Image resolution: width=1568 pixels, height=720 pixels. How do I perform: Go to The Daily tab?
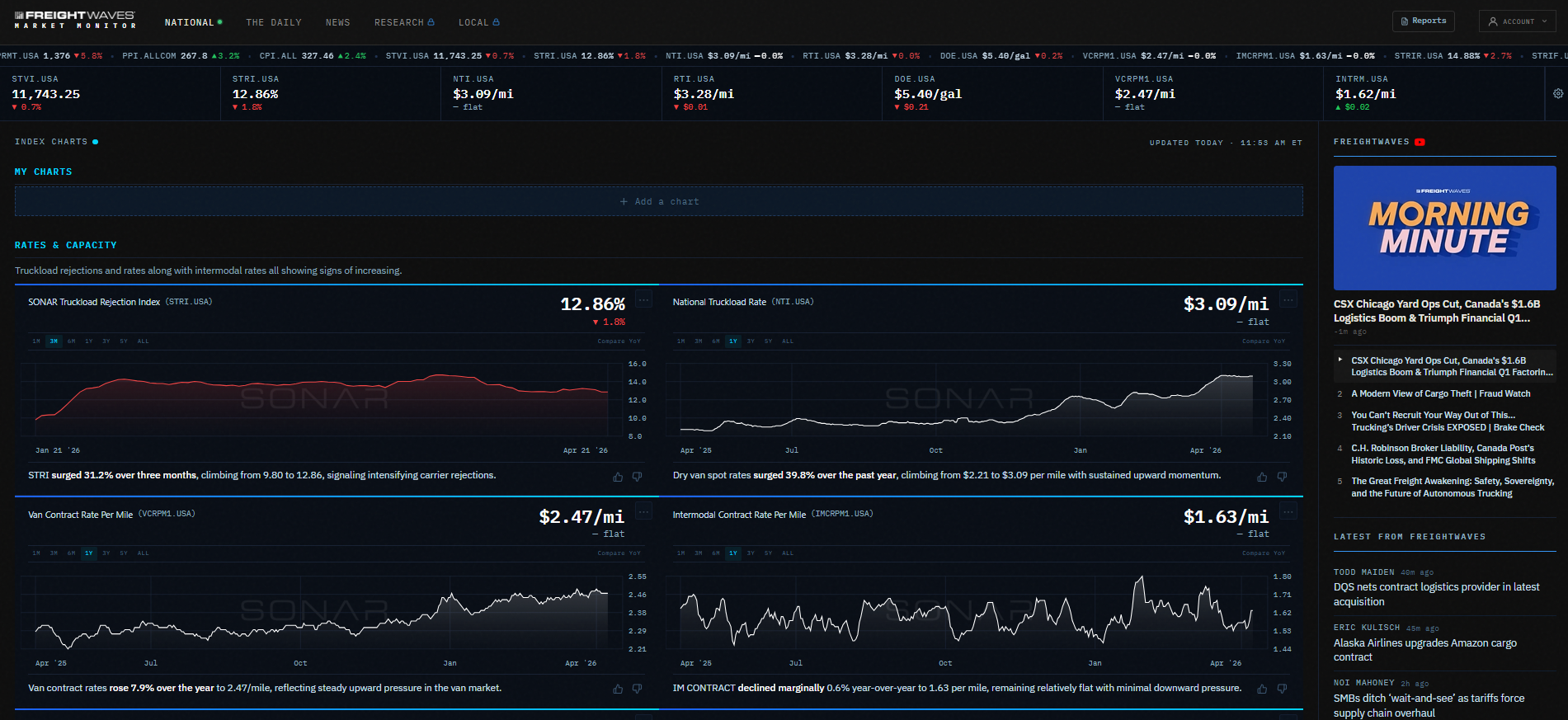[x=274, y=22]
